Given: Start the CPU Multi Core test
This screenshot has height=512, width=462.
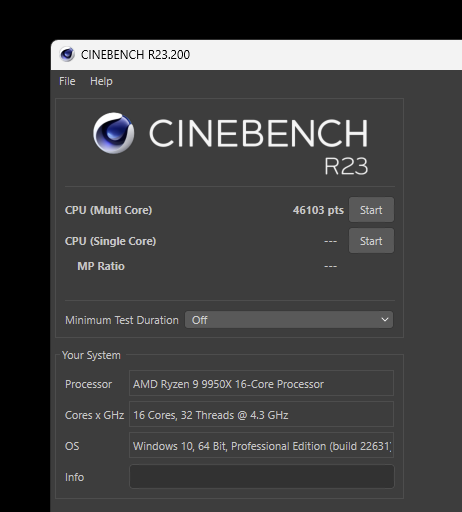Looking at the screenshot, I should click(371, 210).
